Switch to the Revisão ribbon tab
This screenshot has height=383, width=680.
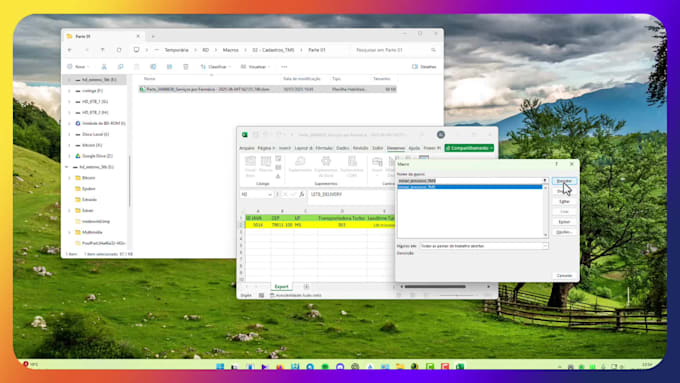point(360,148)
